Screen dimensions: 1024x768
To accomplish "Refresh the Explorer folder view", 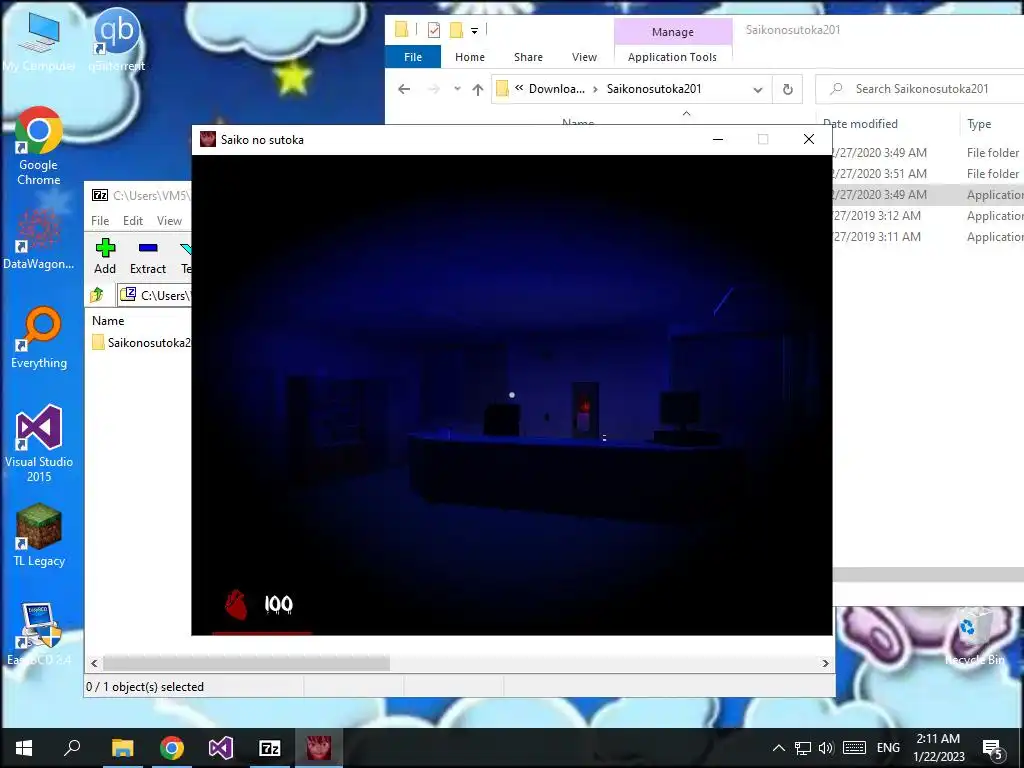I will pyautogui.click(x=788, y=89).
